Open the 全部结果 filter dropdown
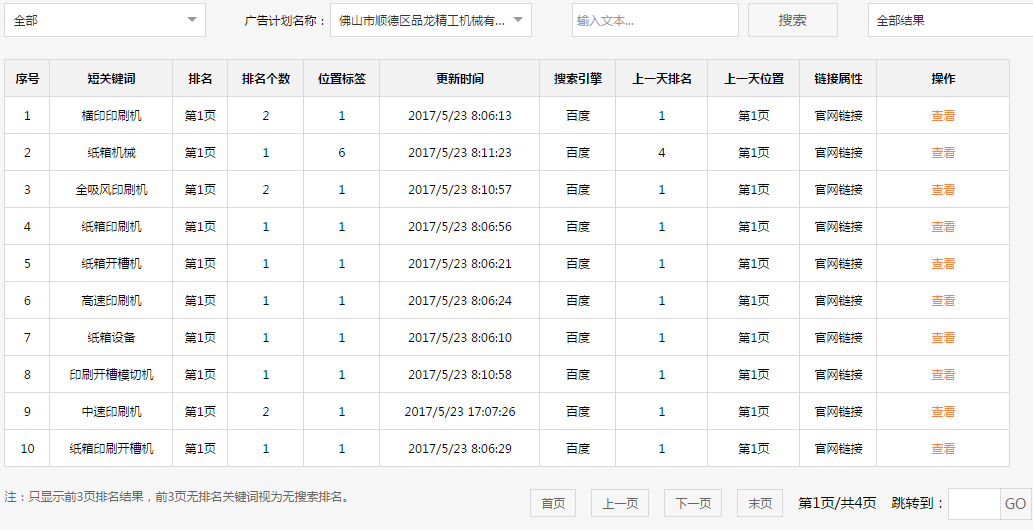The height and width of the screenshot is (530, 1033). 948,20
